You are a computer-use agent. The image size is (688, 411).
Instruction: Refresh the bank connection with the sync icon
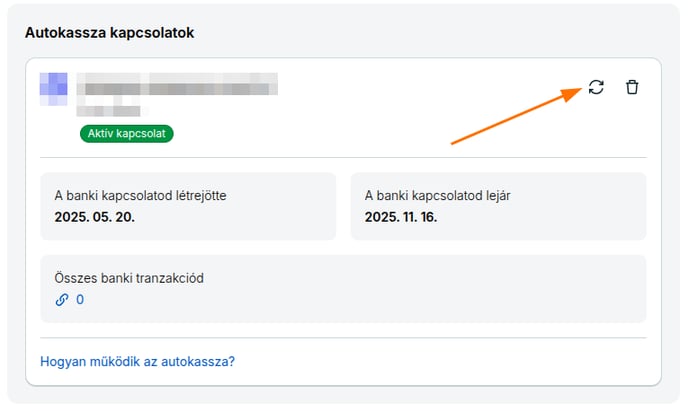point(596,87)
